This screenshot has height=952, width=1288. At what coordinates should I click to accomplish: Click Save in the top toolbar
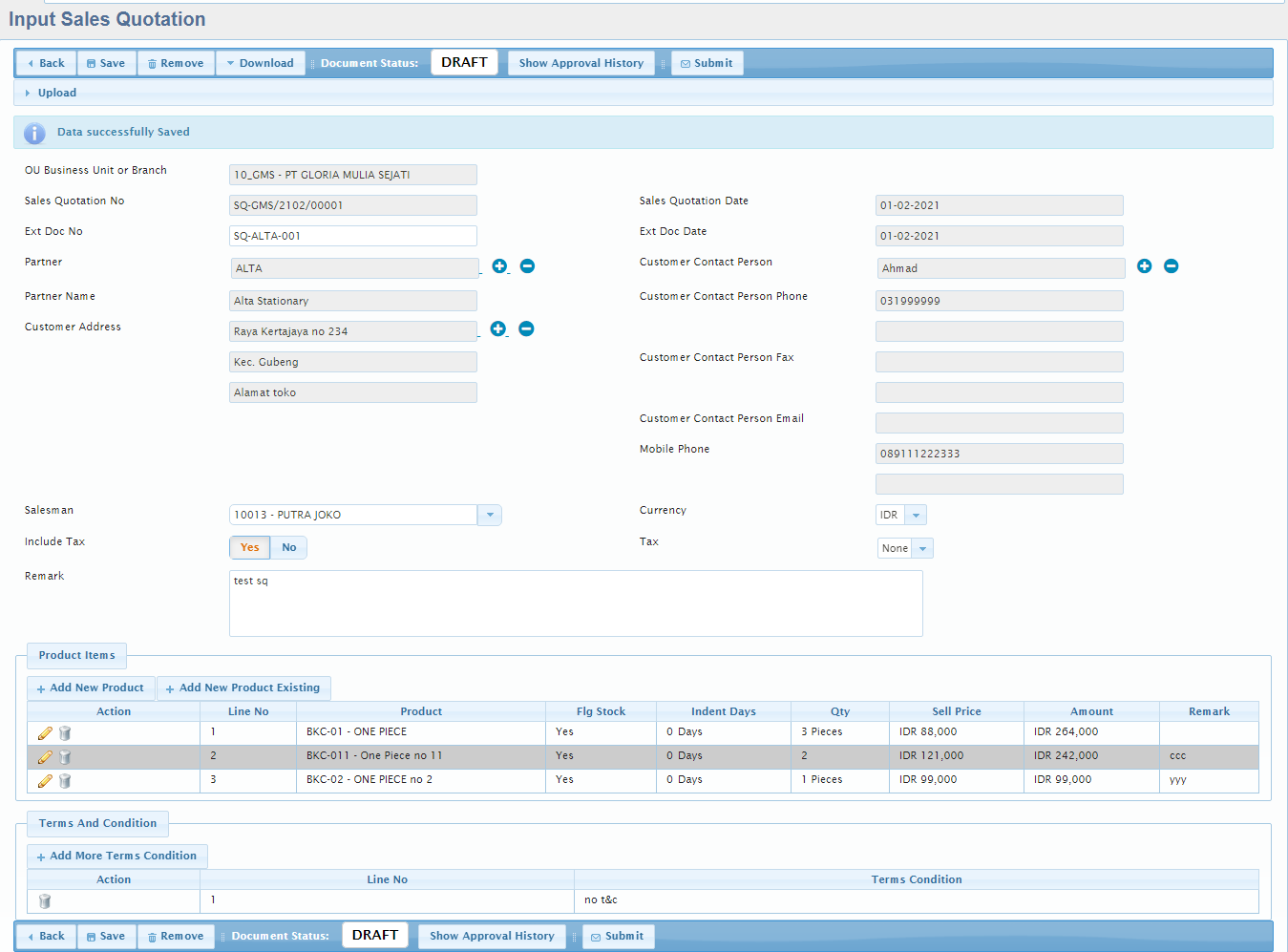[x=106, y=63]
